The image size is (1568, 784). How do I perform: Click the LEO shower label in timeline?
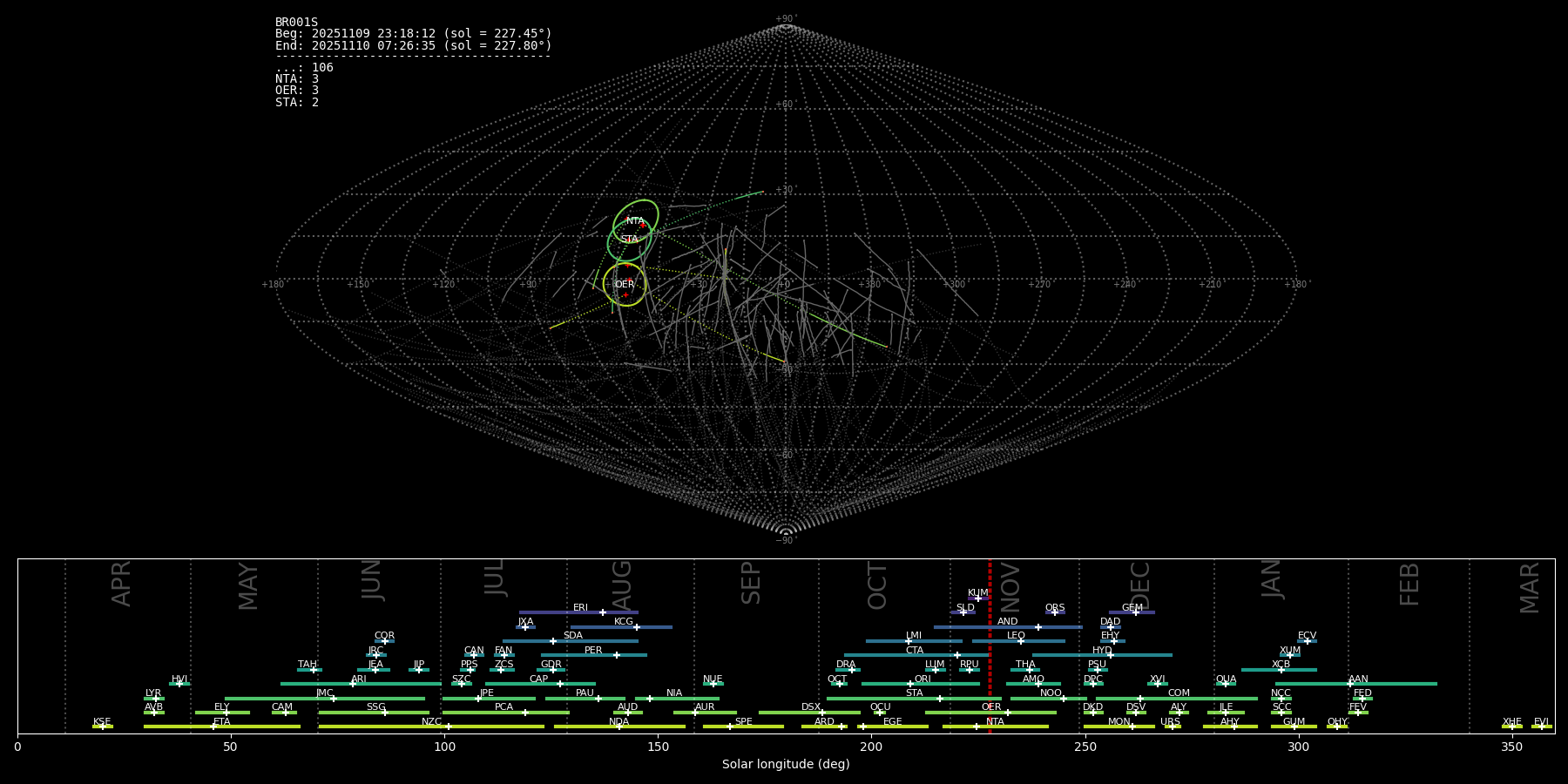pyautogui.click(x=1016, y=636)
